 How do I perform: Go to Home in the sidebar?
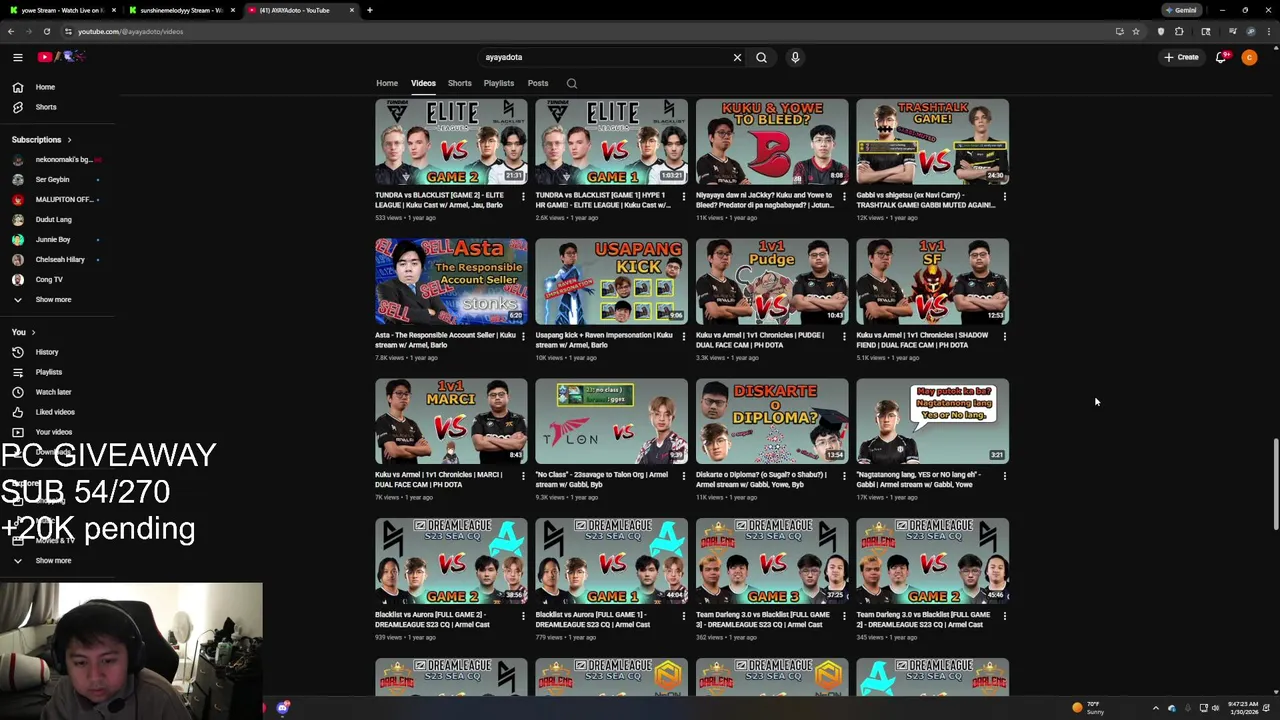tap(45, 87)
